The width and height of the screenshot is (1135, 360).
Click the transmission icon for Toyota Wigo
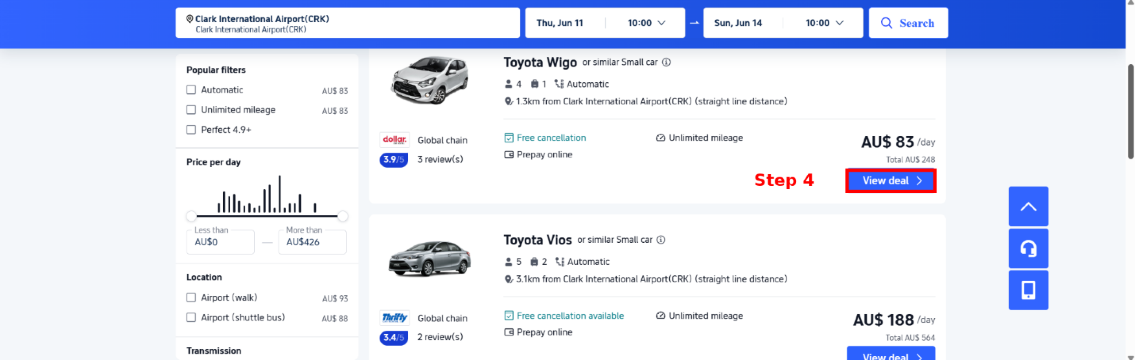[559, 84]
